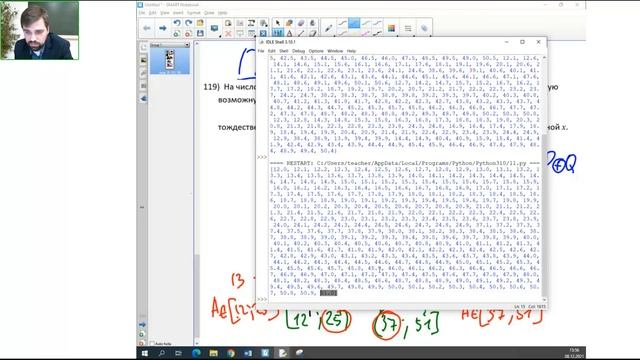
Task: Open the Debug menu in IDLE
Action: click(x=298, y=51)
